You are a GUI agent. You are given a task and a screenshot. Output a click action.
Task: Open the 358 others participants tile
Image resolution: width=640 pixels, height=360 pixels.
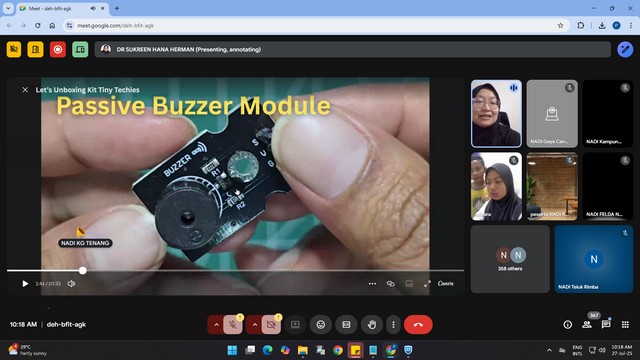click(510, 259)
